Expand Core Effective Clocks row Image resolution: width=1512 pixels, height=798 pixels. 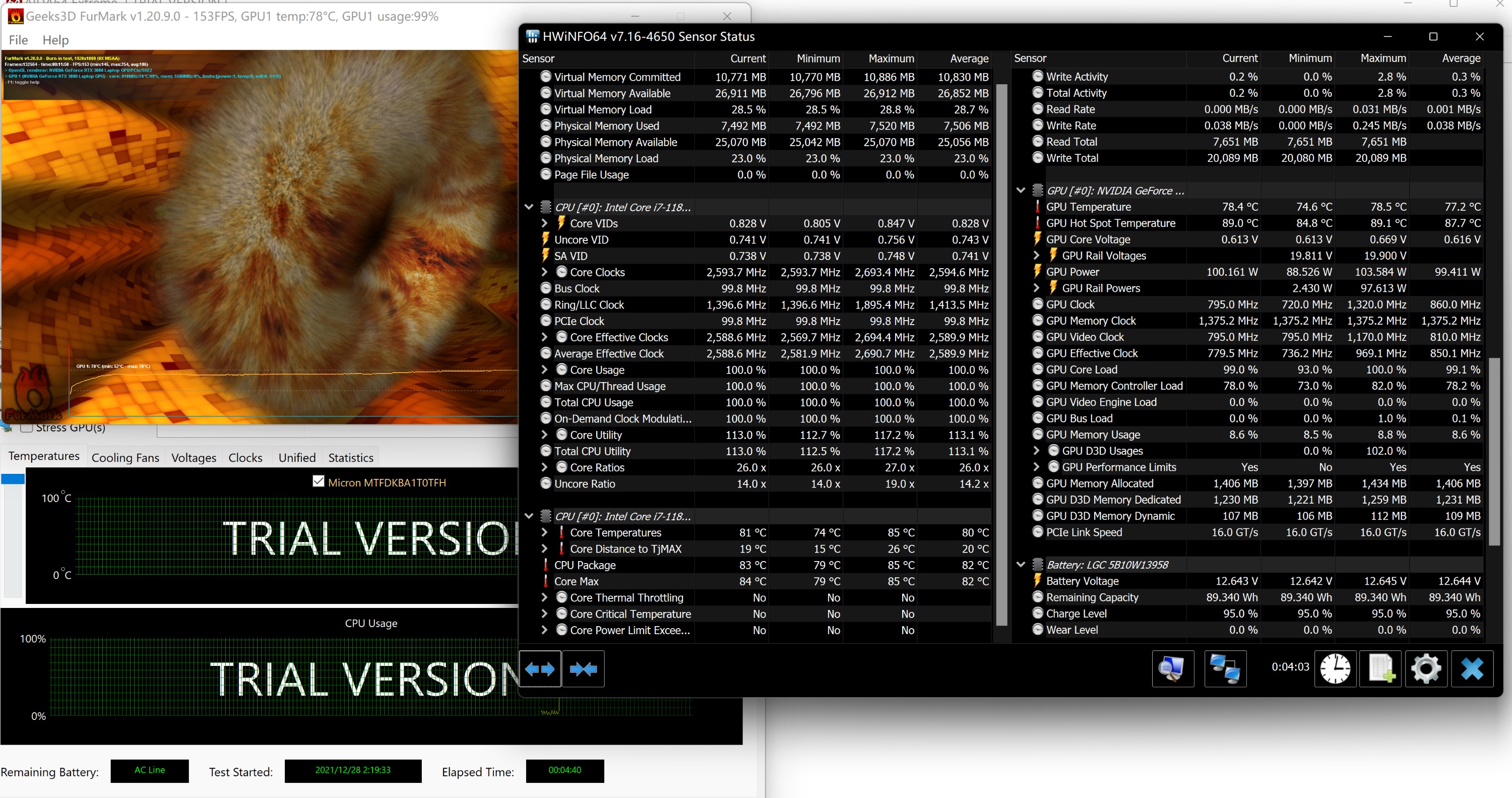point(544,336)
